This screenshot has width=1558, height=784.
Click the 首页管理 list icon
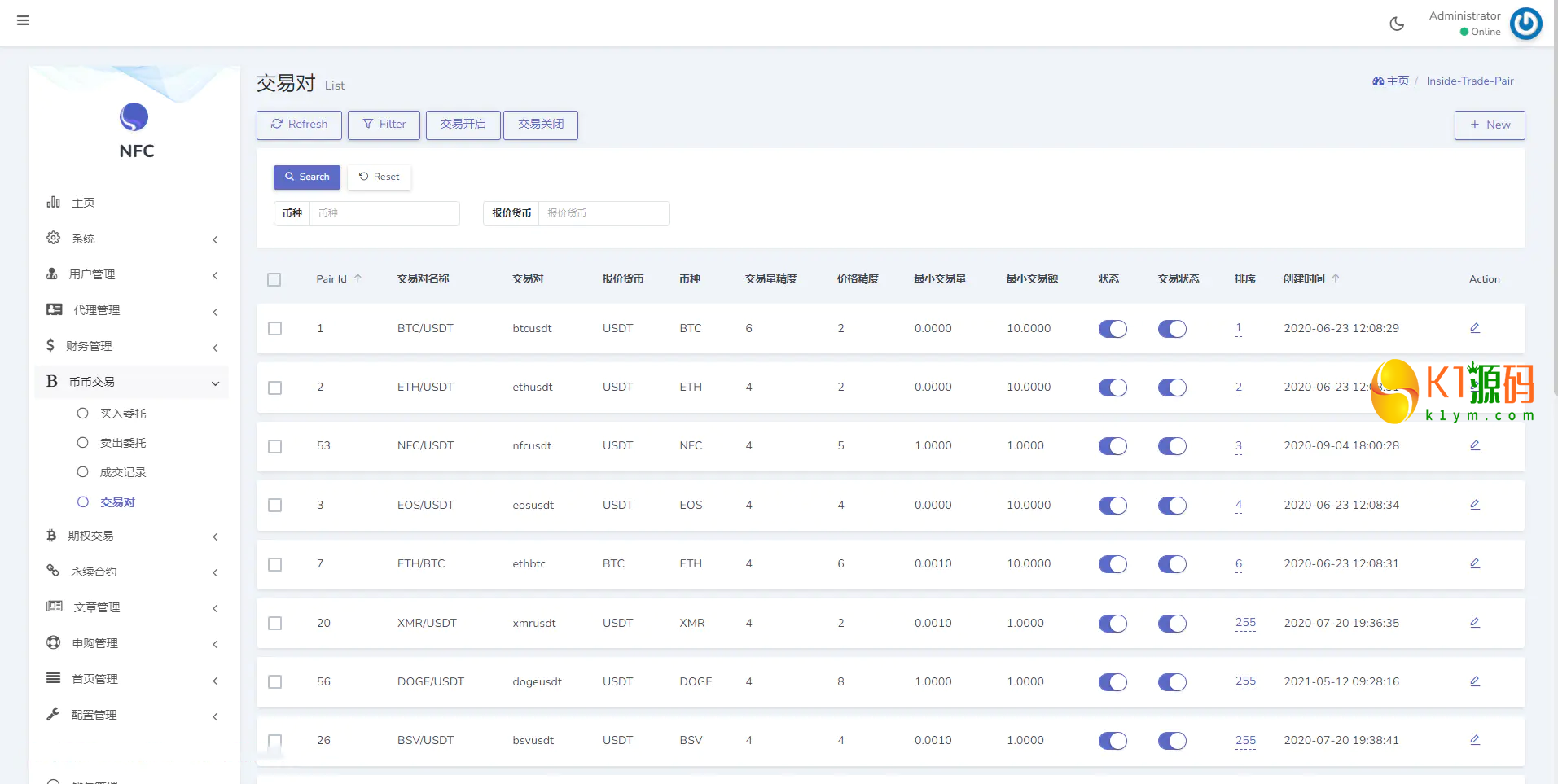(54, 678)
